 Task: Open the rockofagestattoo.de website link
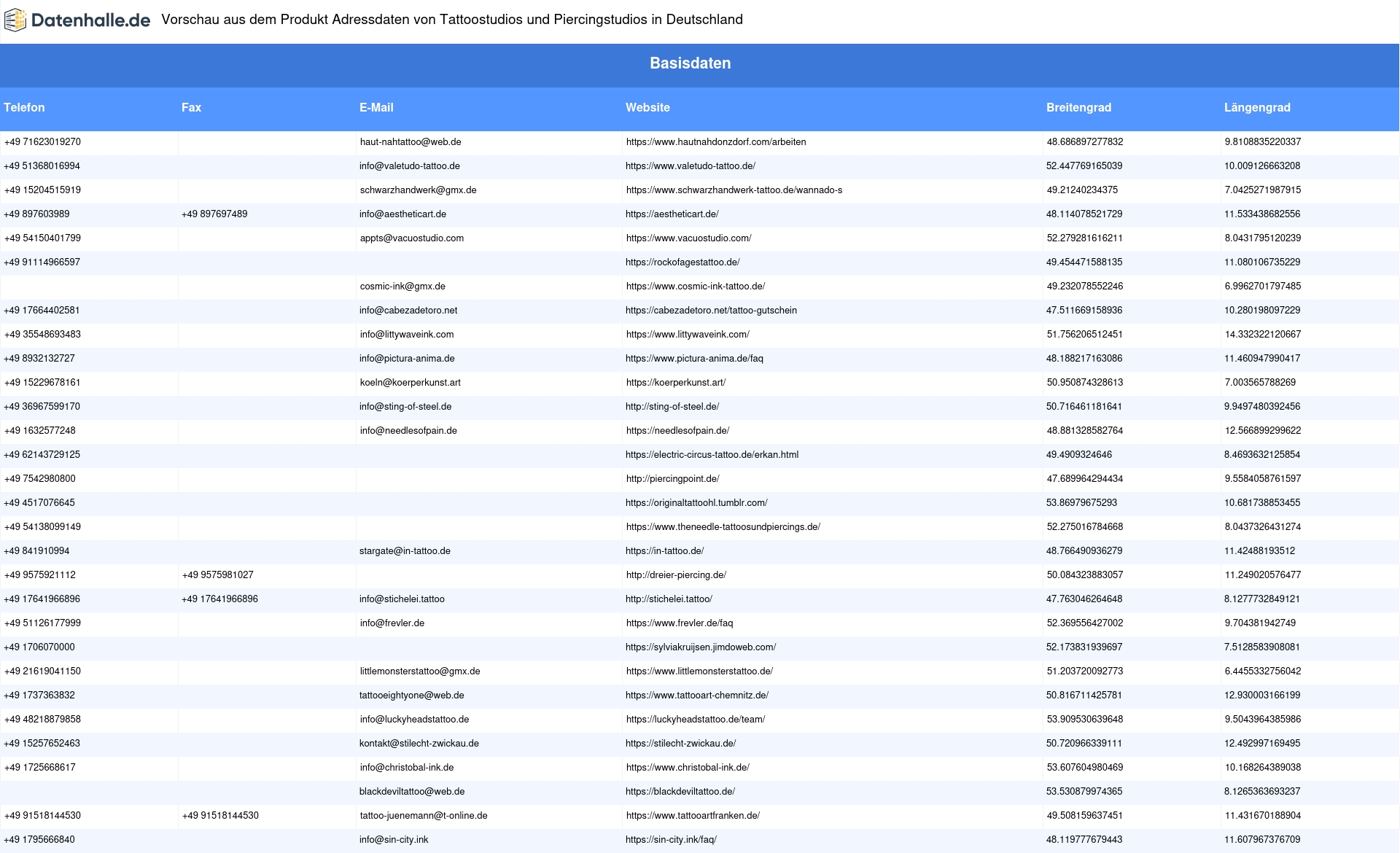point(682,262)
